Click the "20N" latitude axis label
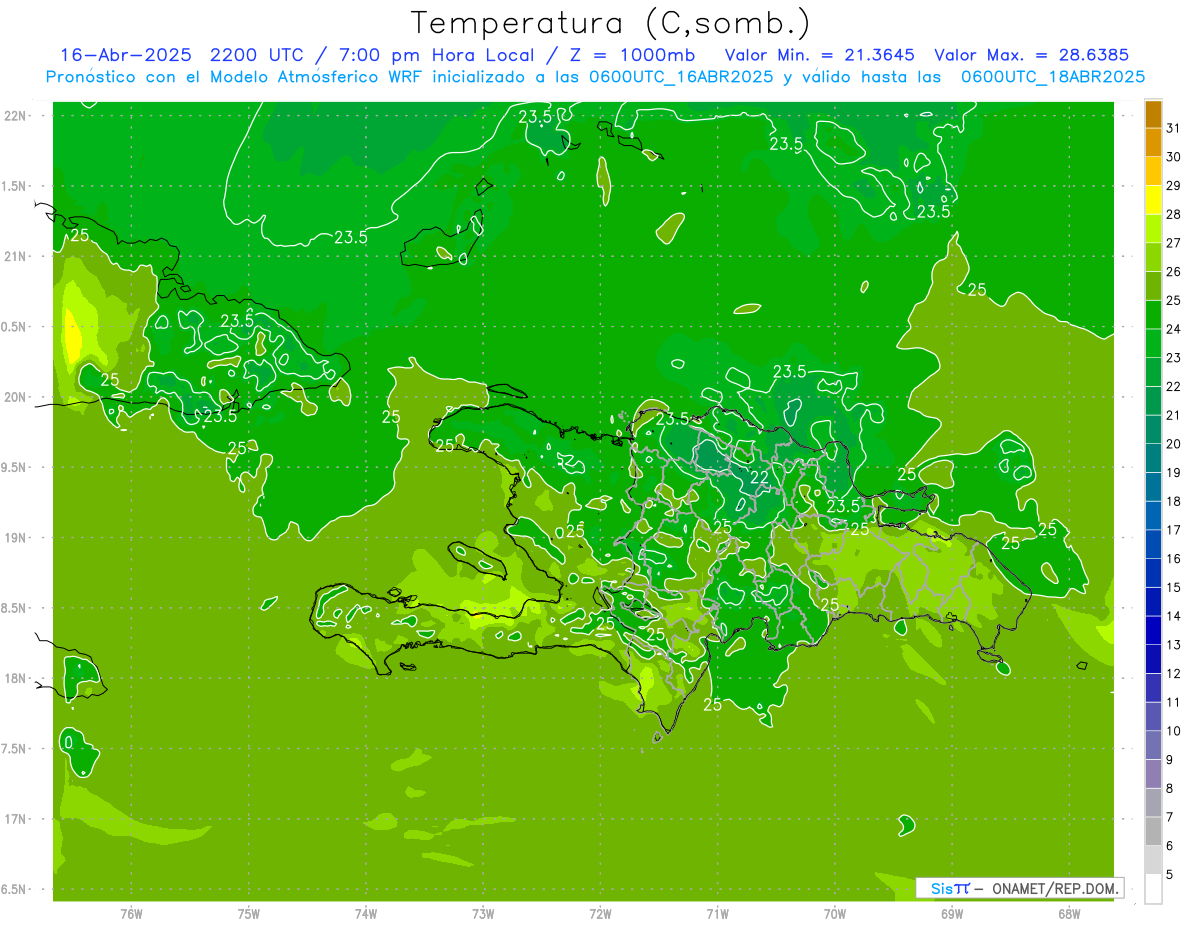The width and height of the screenshot is (1200, 927). (14, 397)
